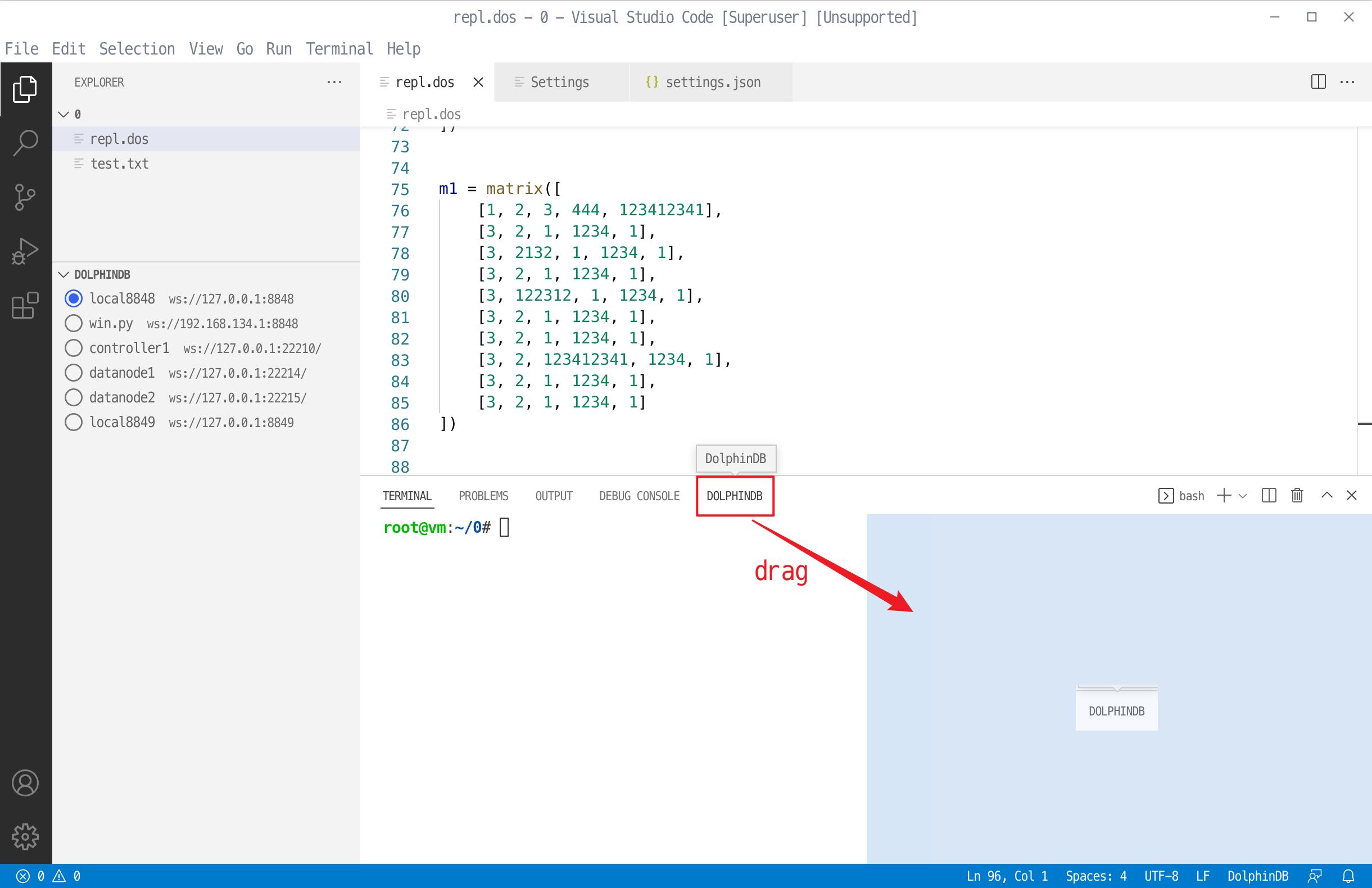Select the datanode2 connection radio button

coord(73,397)
